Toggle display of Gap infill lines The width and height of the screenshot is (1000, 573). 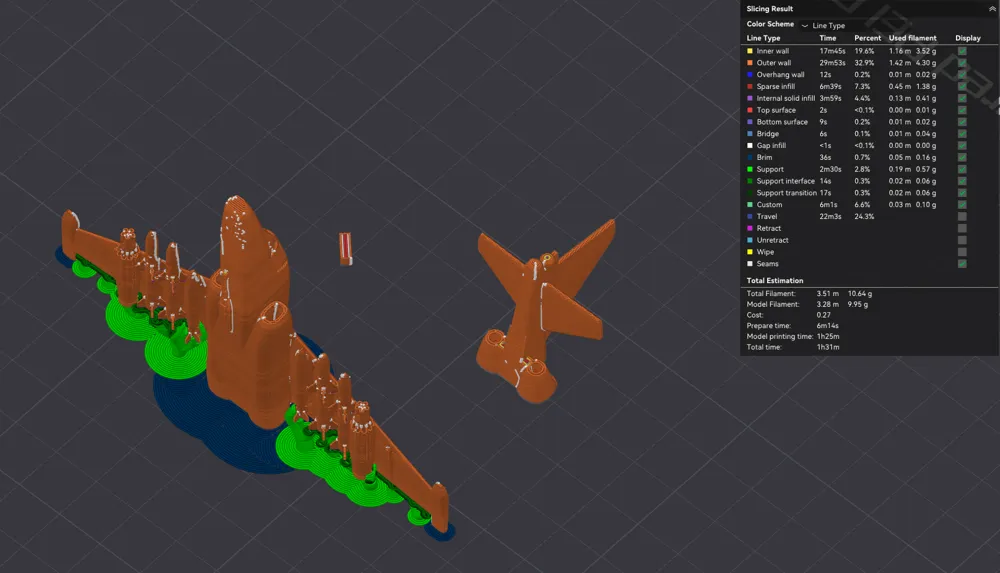pyautogui.click(x=962, y=145)
